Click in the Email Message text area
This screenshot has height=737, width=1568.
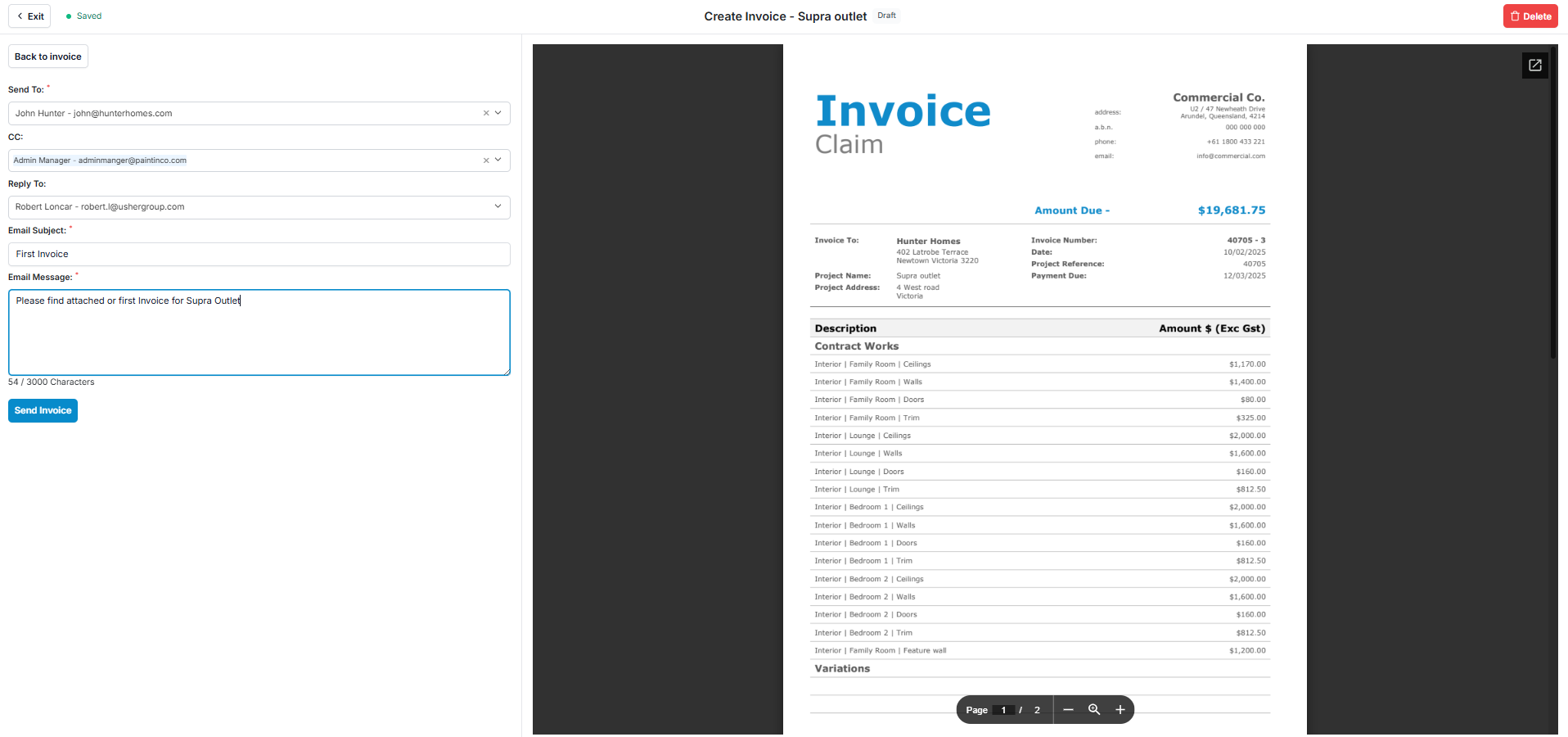pyautogui.click(x=259, y=336)
